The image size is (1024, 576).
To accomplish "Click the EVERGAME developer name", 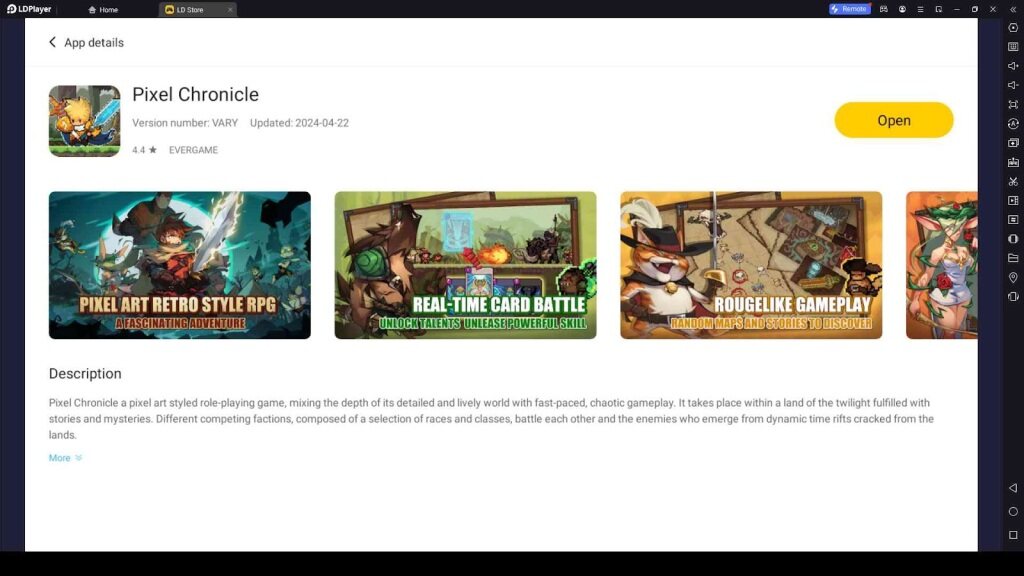I will pyautogui.click(x=193, y=150).
